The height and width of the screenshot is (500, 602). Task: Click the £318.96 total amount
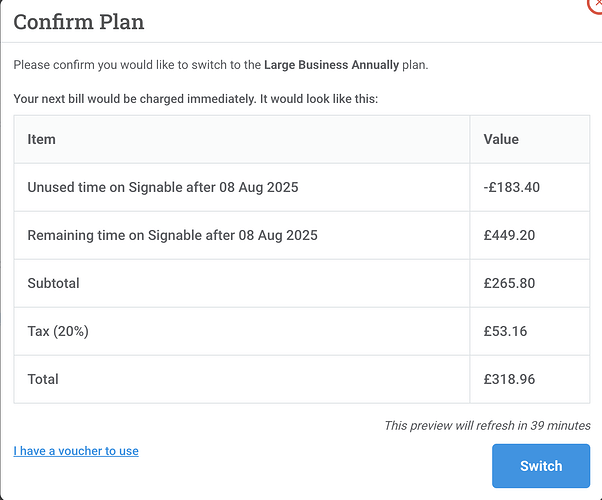(509, 379)
